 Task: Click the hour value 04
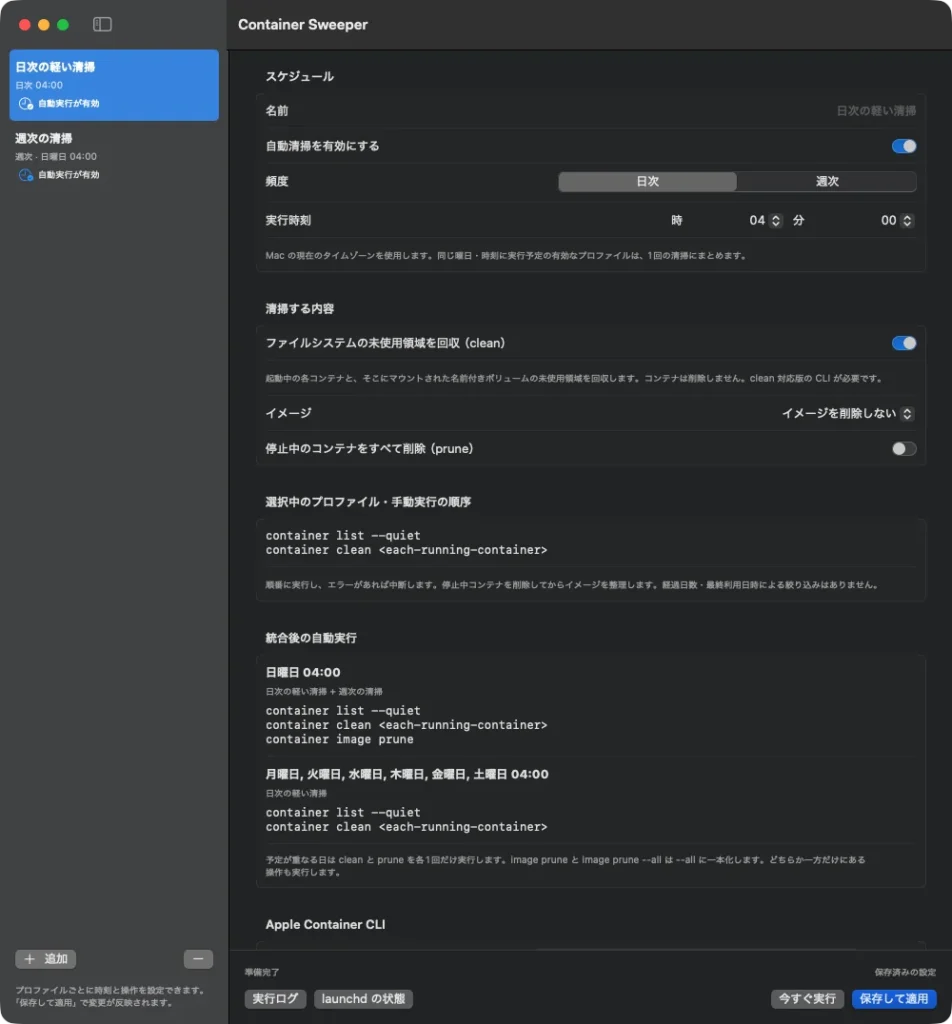pos(757,221)
